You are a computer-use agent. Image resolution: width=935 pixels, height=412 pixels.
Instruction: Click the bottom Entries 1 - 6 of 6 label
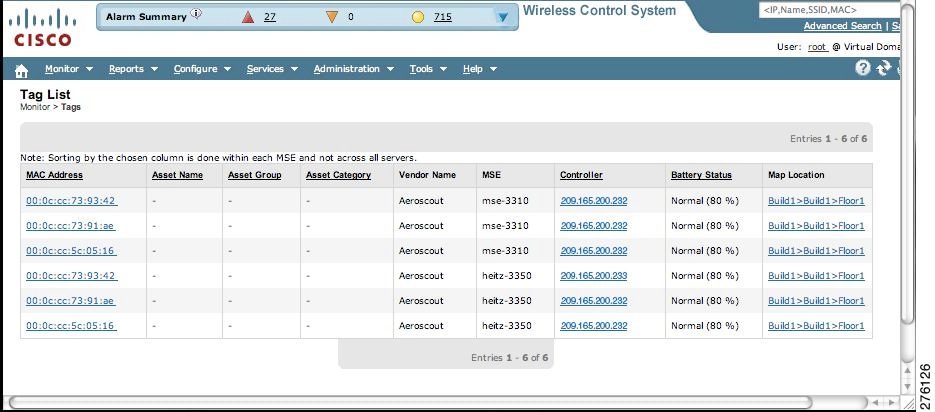[x=509, y=358]
